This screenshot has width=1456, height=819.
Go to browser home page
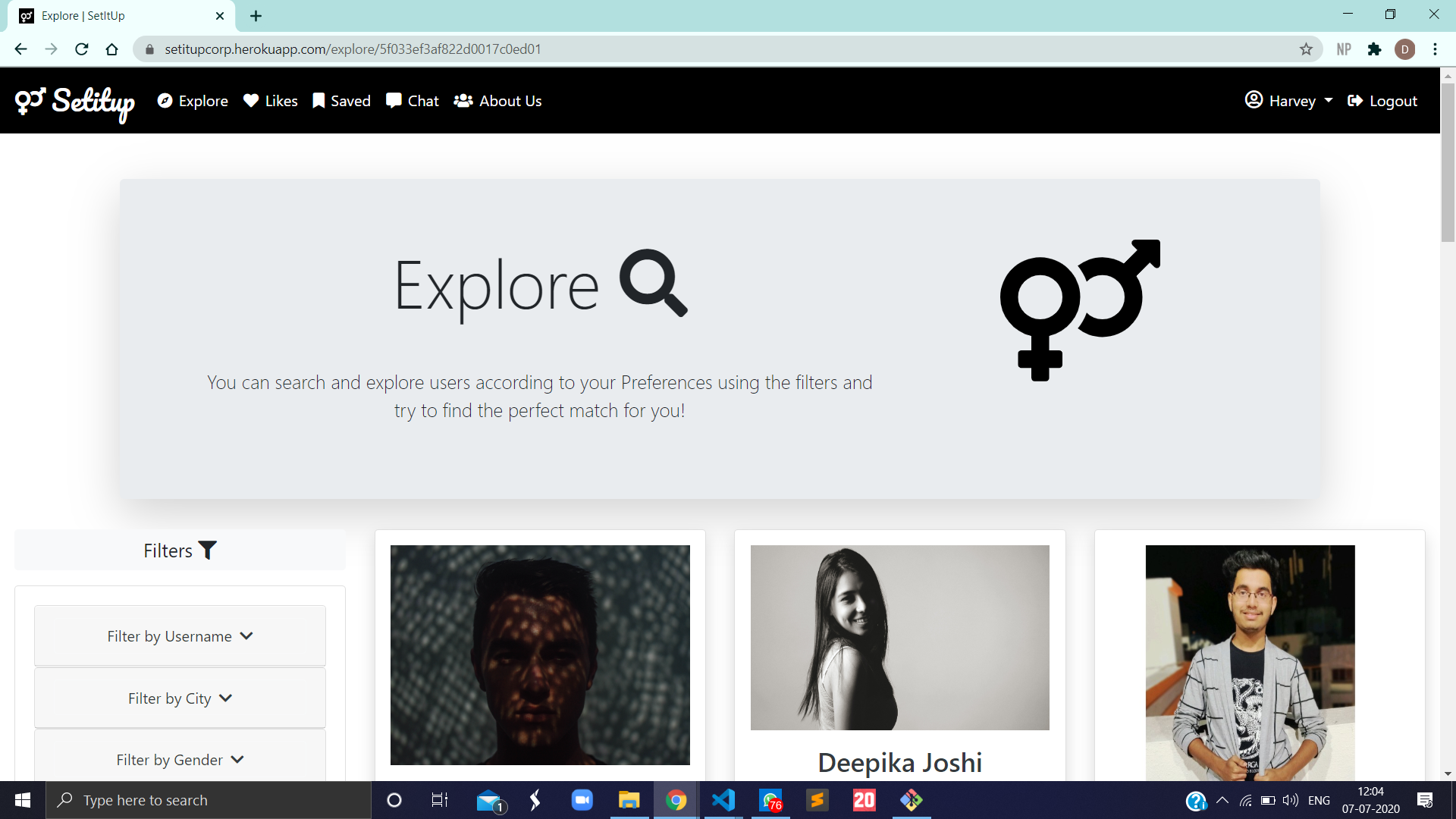point(112,49)
